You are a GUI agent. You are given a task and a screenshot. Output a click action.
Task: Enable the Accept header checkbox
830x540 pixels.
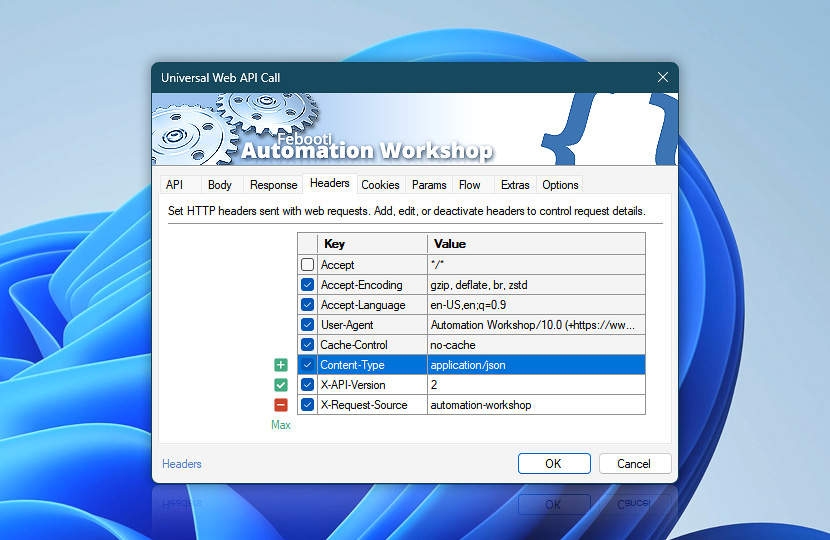pos(307,264)
